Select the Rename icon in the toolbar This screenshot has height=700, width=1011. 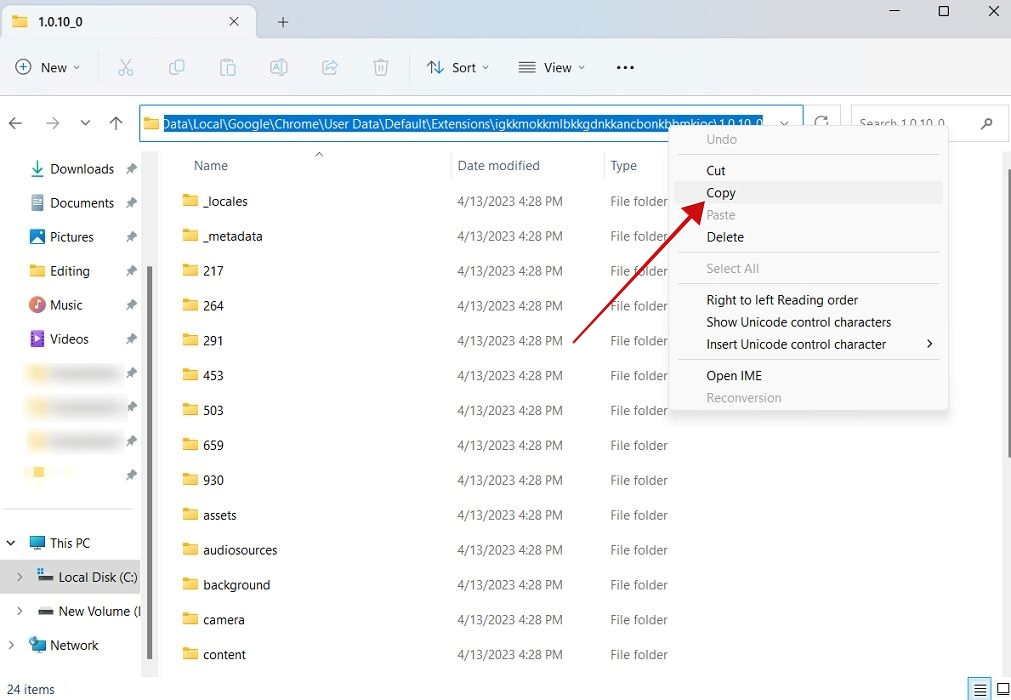coord(278,67)
